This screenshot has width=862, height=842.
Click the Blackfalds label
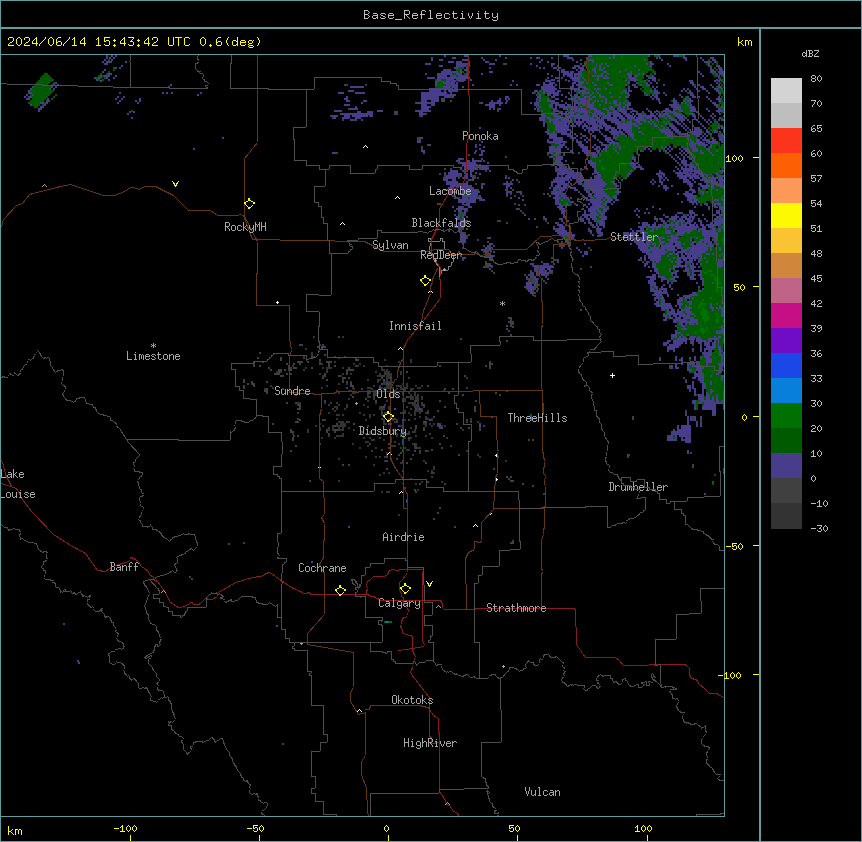coord(441,223)
